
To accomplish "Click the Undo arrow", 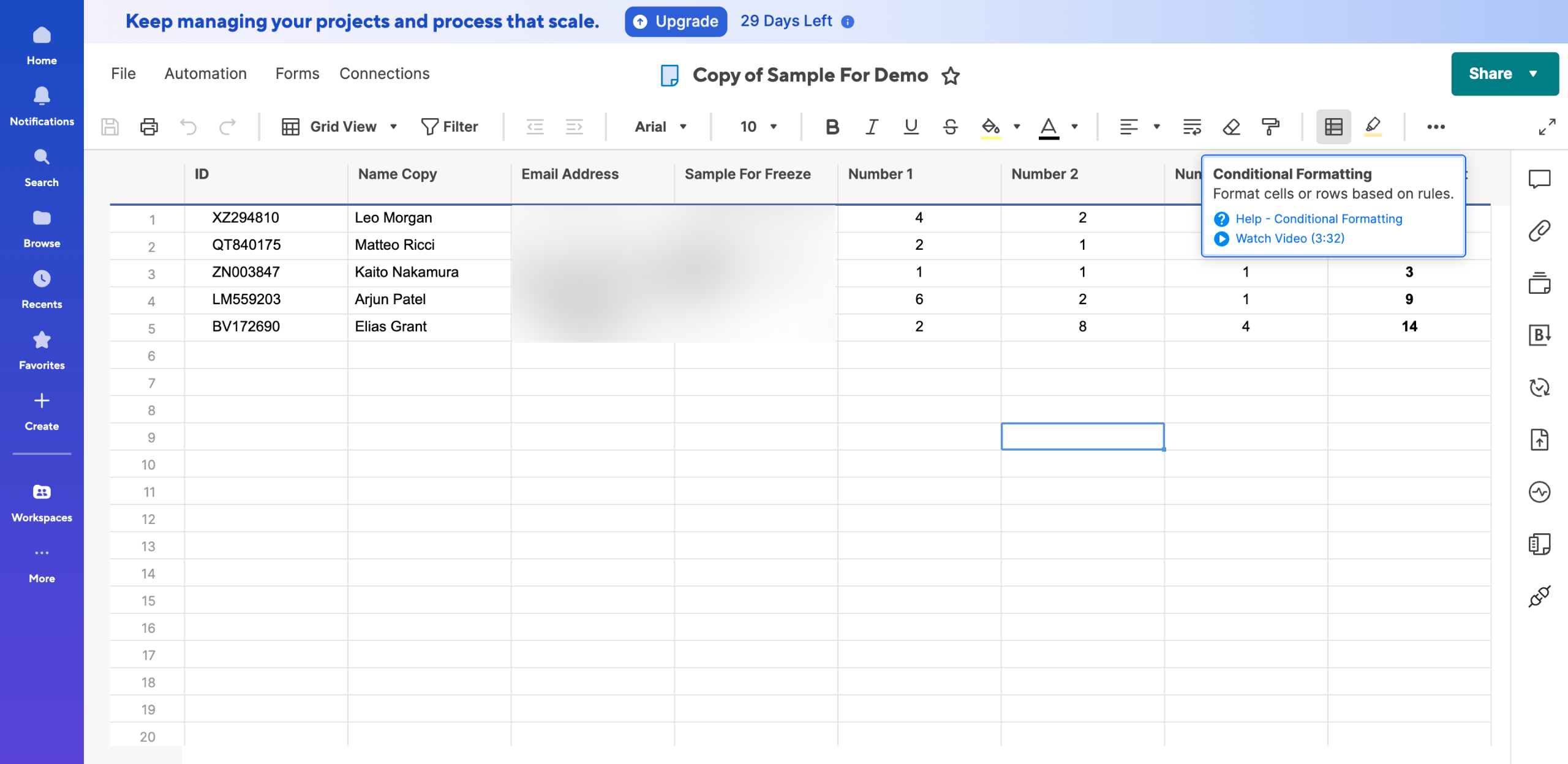I will click(x=188, y=127).
